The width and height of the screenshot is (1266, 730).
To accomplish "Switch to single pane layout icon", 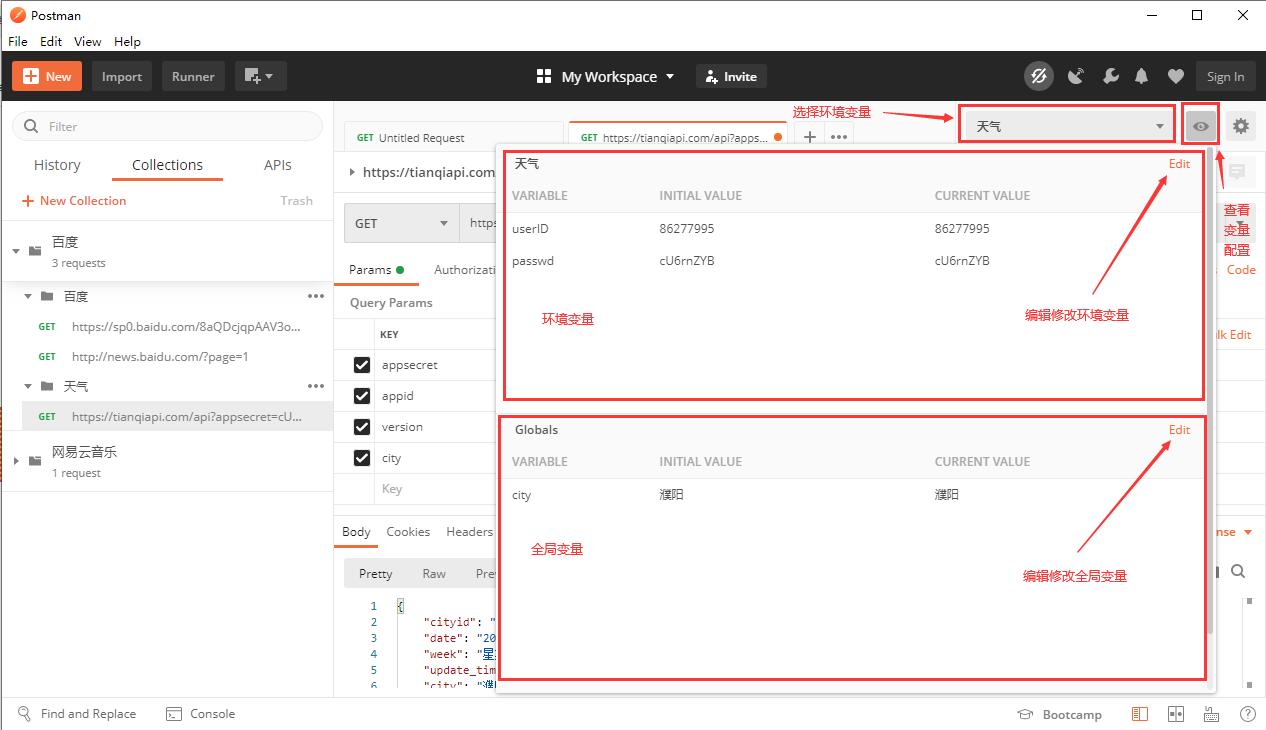I will click(x=1140, y=714).
